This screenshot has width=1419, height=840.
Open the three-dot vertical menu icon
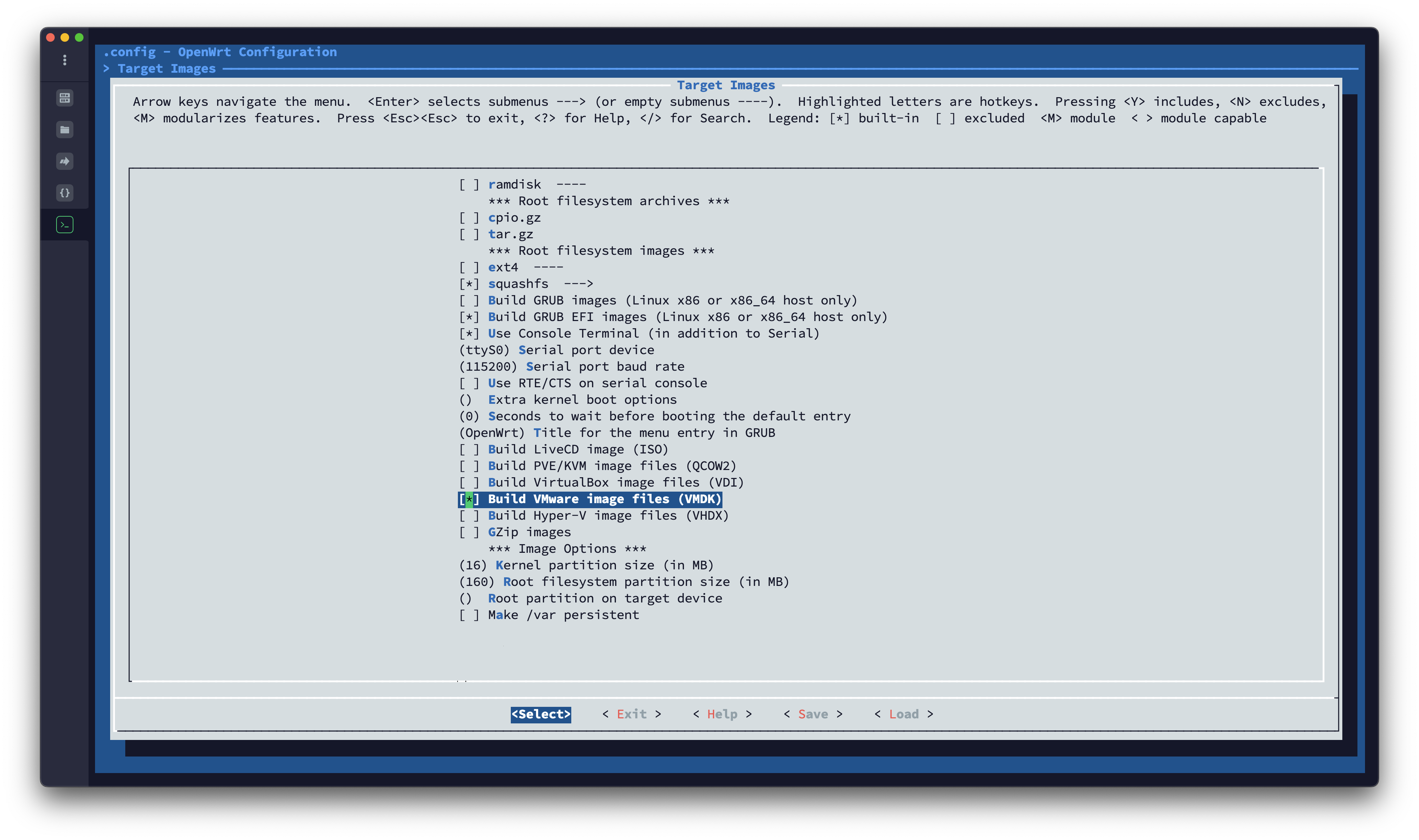(x=64, y=60)
